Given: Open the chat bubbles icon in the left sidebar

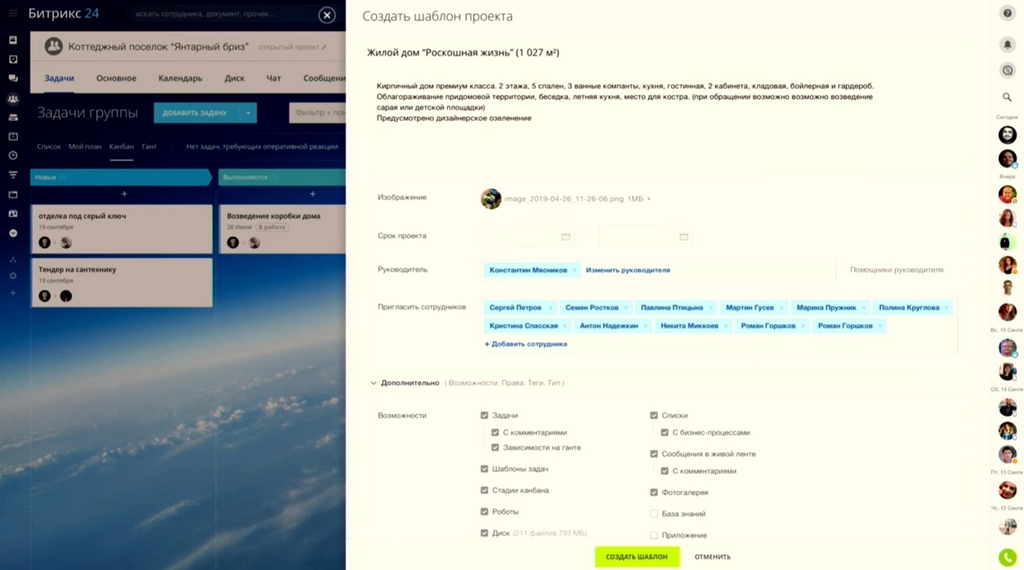Looking at the screenshot, I should click(13, 78).
